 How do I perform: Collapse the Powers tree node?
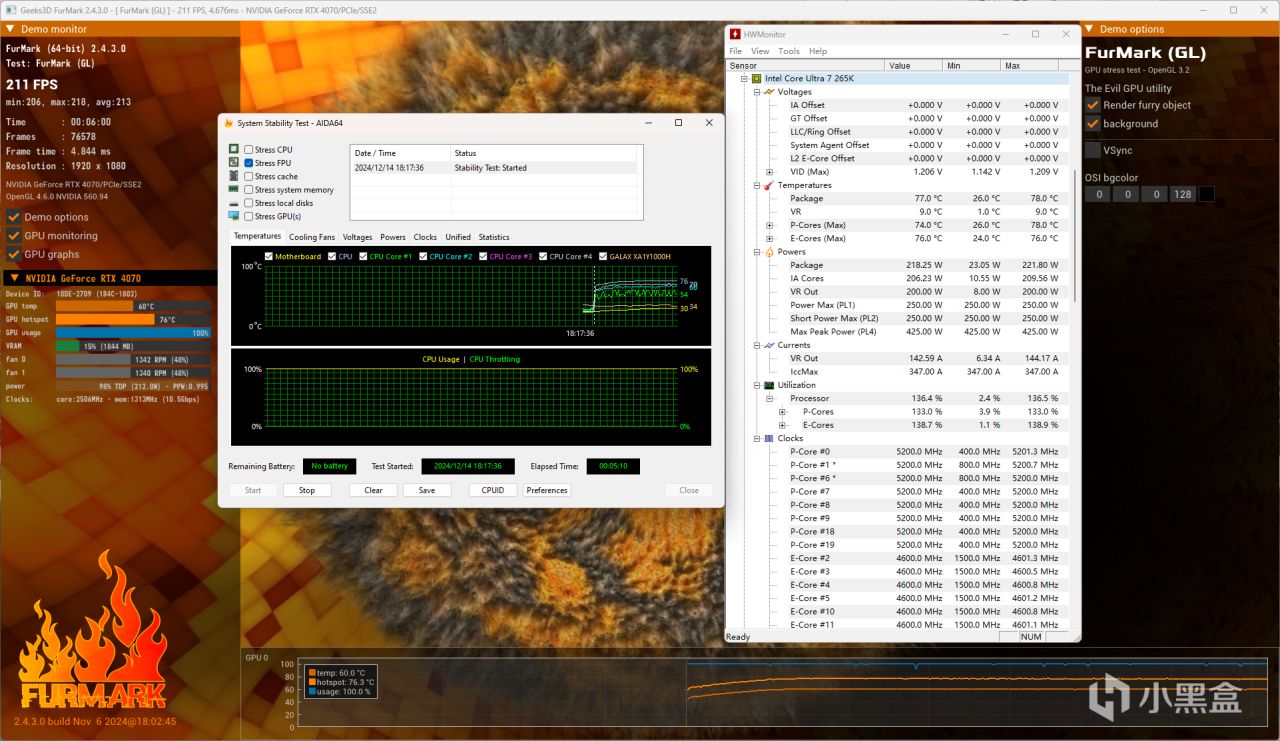(x=757, y=252)
